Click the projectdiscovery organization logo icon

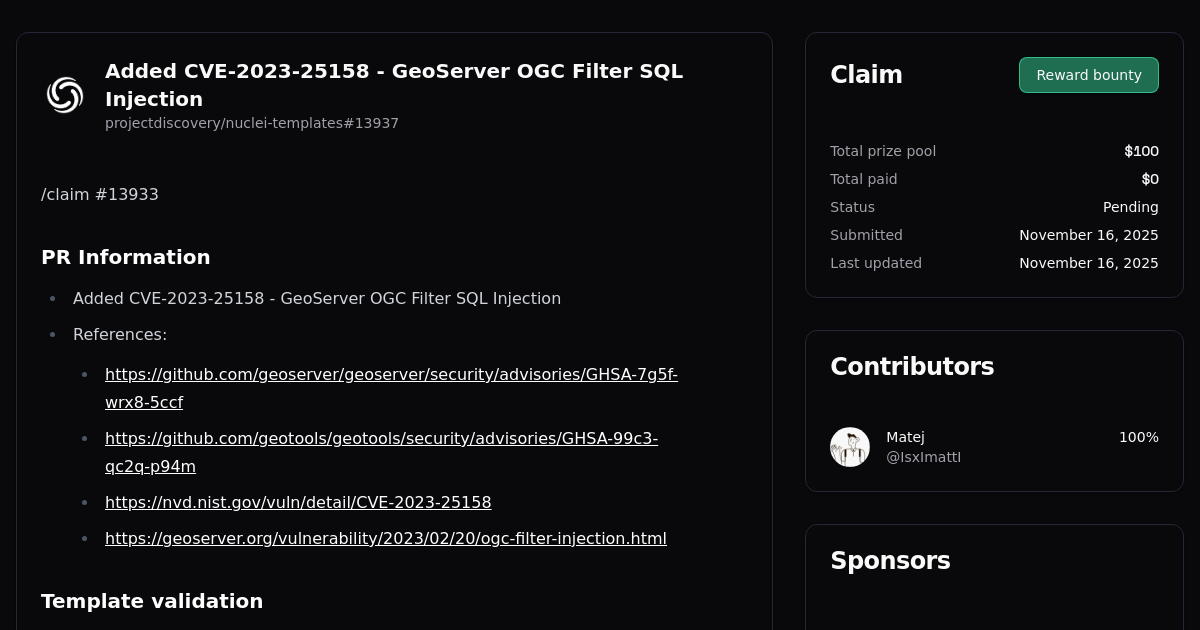click(x=65, y=94)
